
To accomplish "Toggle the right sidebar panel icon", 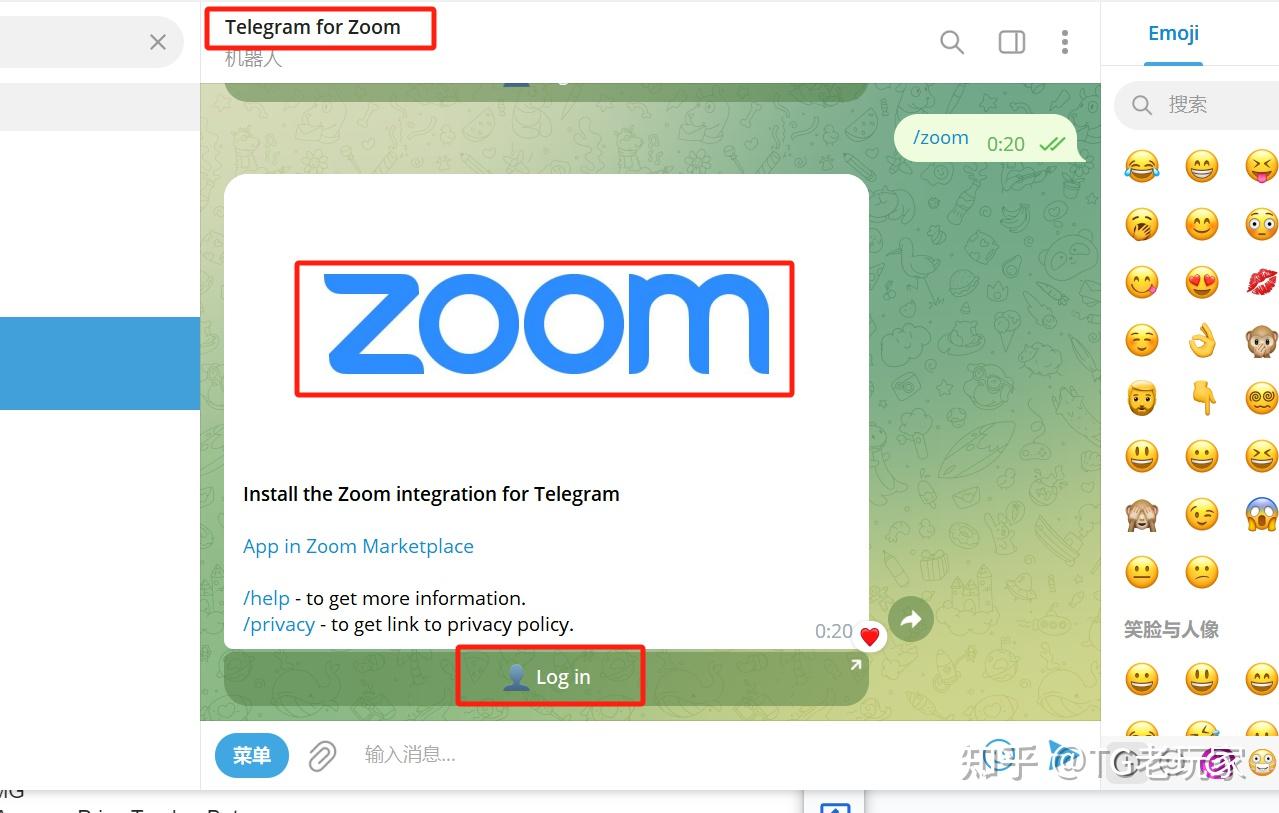I will [x=1012, y=42].
